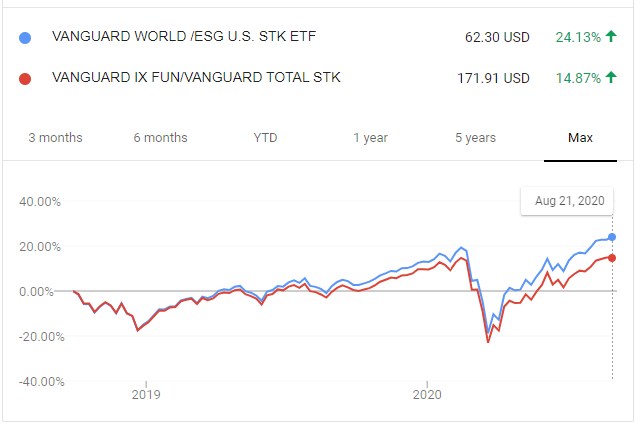Click the Aug 21, 2020 date tooltip
This screenshot has width=641, height=425.
click(572, 201)
